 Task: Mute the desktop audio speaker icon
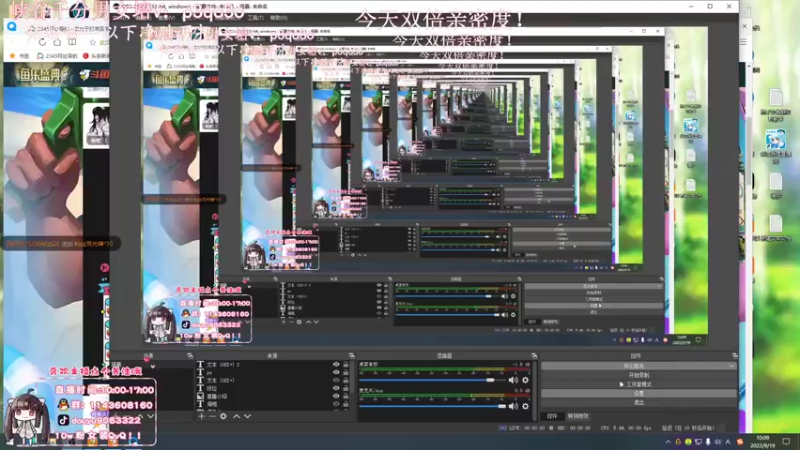pyautogui.click(x=513, y=380)
